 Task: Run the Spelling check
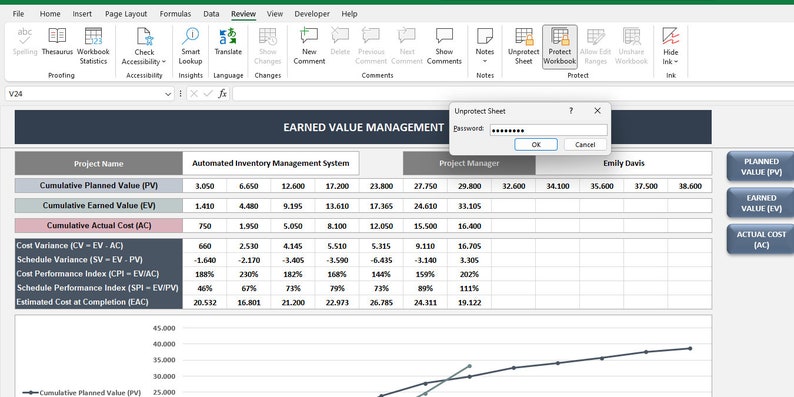[x=25, y=42]
